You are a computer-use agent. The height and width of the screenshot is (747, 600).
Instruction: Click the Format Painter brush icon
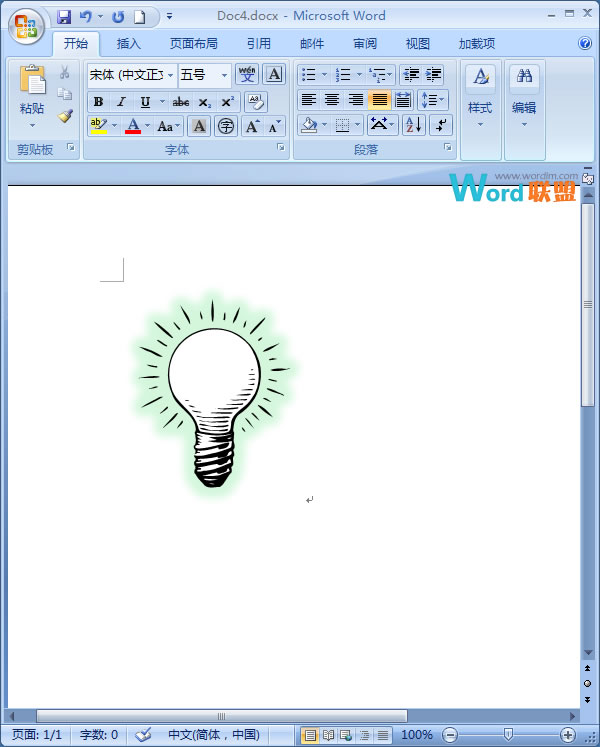65,116
